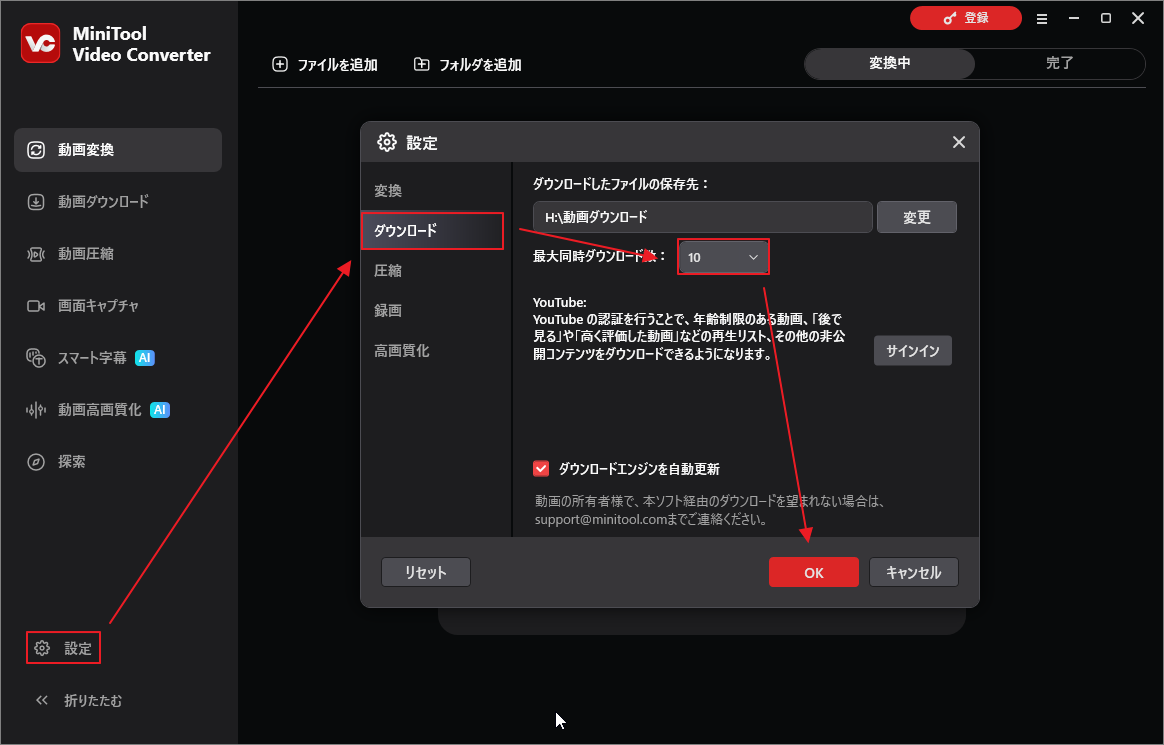The image size is (1164, 745).
Task: Click リセット button
Action: pos(426,572)
